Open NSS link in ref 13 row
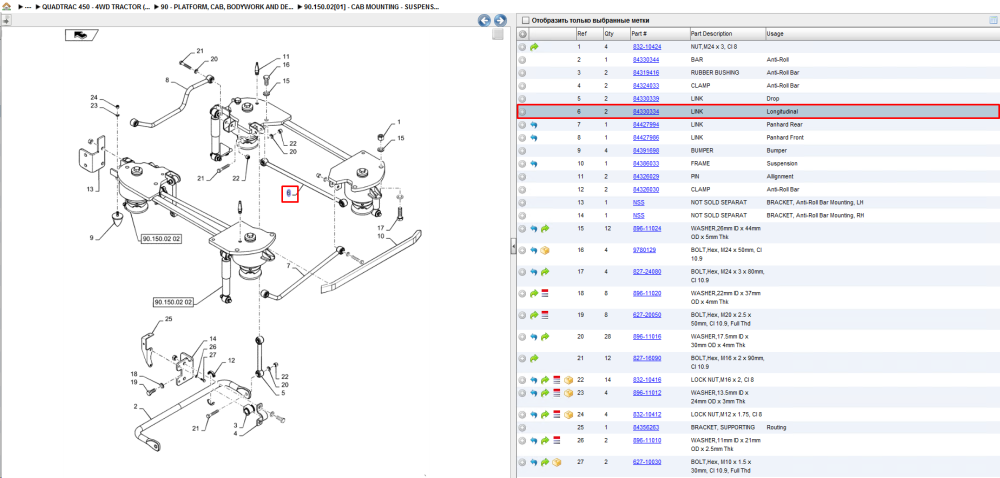The height and width of the screenshot is (478, 1000). click(x=638, y=203)
